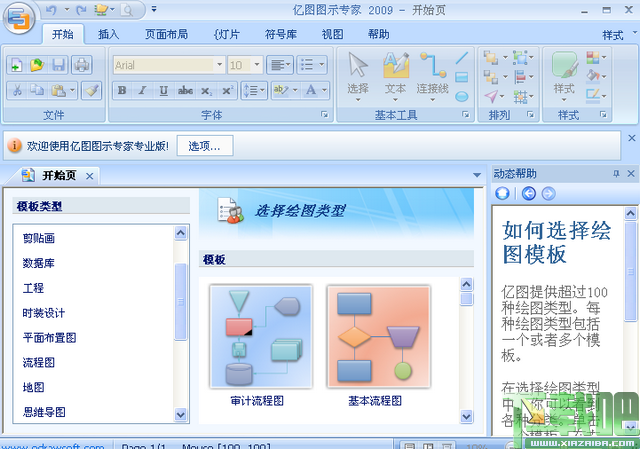Open the document tab list dropdown arrow
The width and height of the screenshot is (640, 449).
click(477, 175)
